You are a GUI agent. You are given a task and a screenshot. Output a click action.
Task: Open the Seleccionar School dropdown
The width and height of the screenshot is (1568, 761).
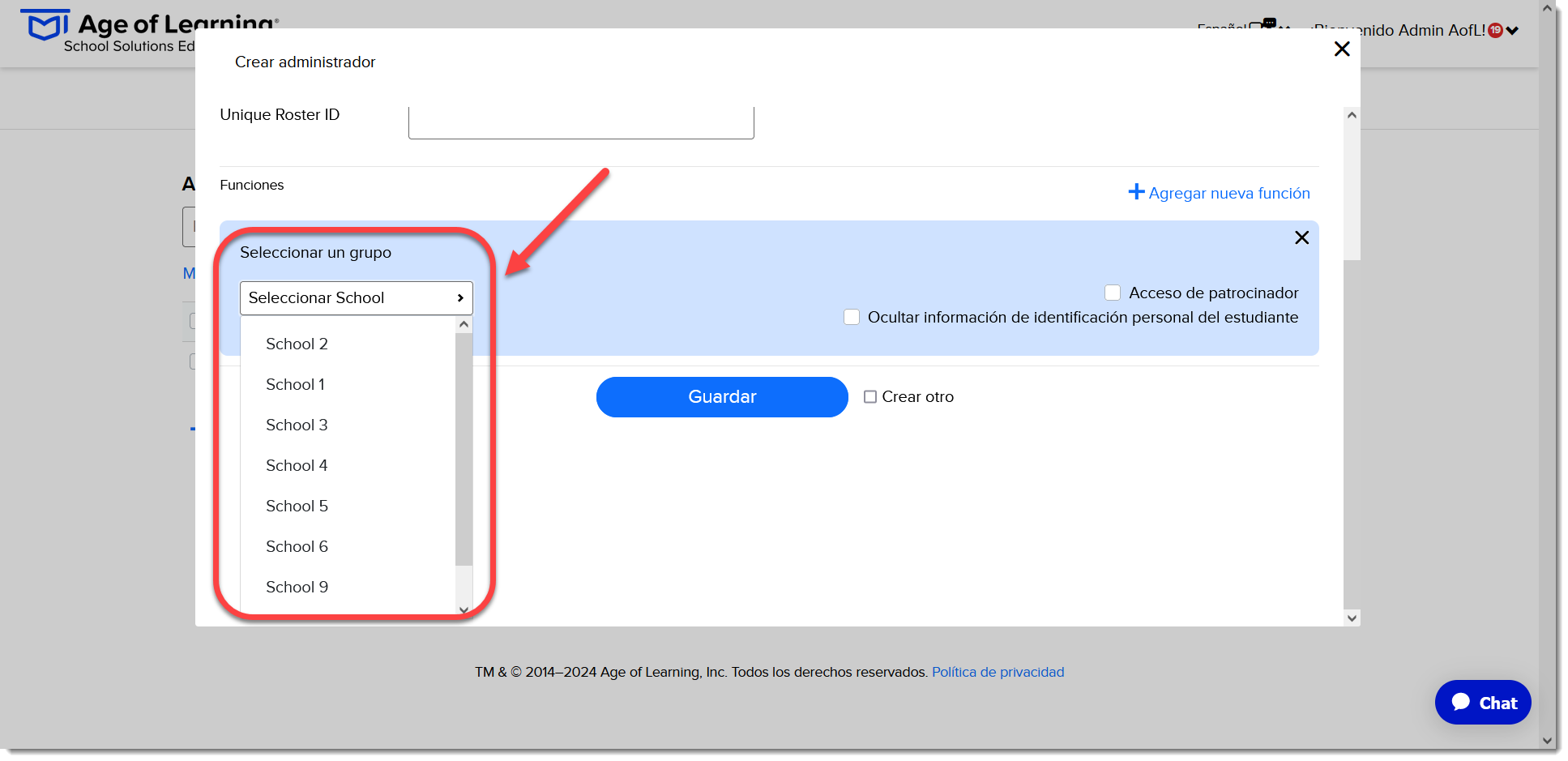(357, 298)
